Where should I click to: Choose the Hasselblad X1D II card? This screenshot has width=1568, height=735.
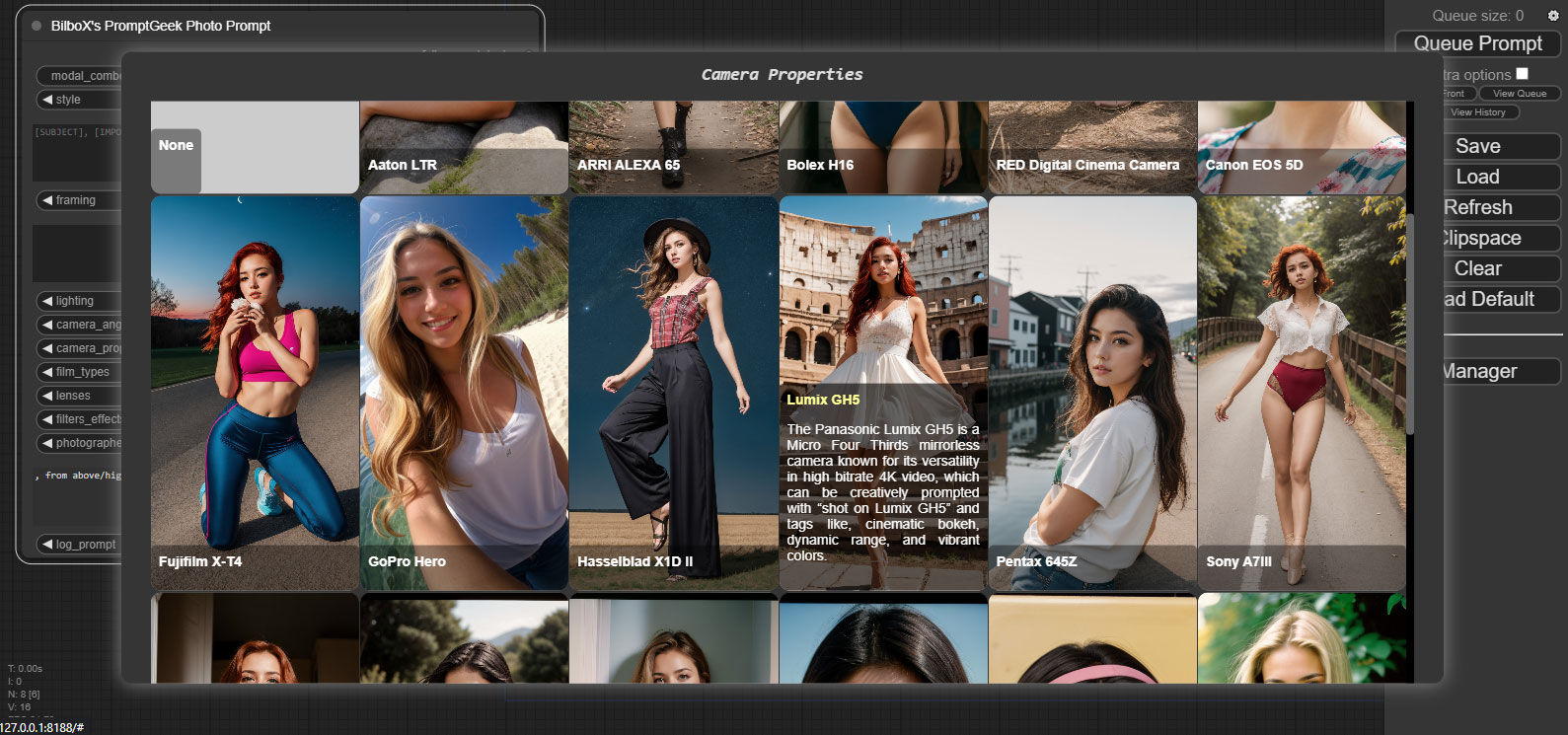pos(673,394)
